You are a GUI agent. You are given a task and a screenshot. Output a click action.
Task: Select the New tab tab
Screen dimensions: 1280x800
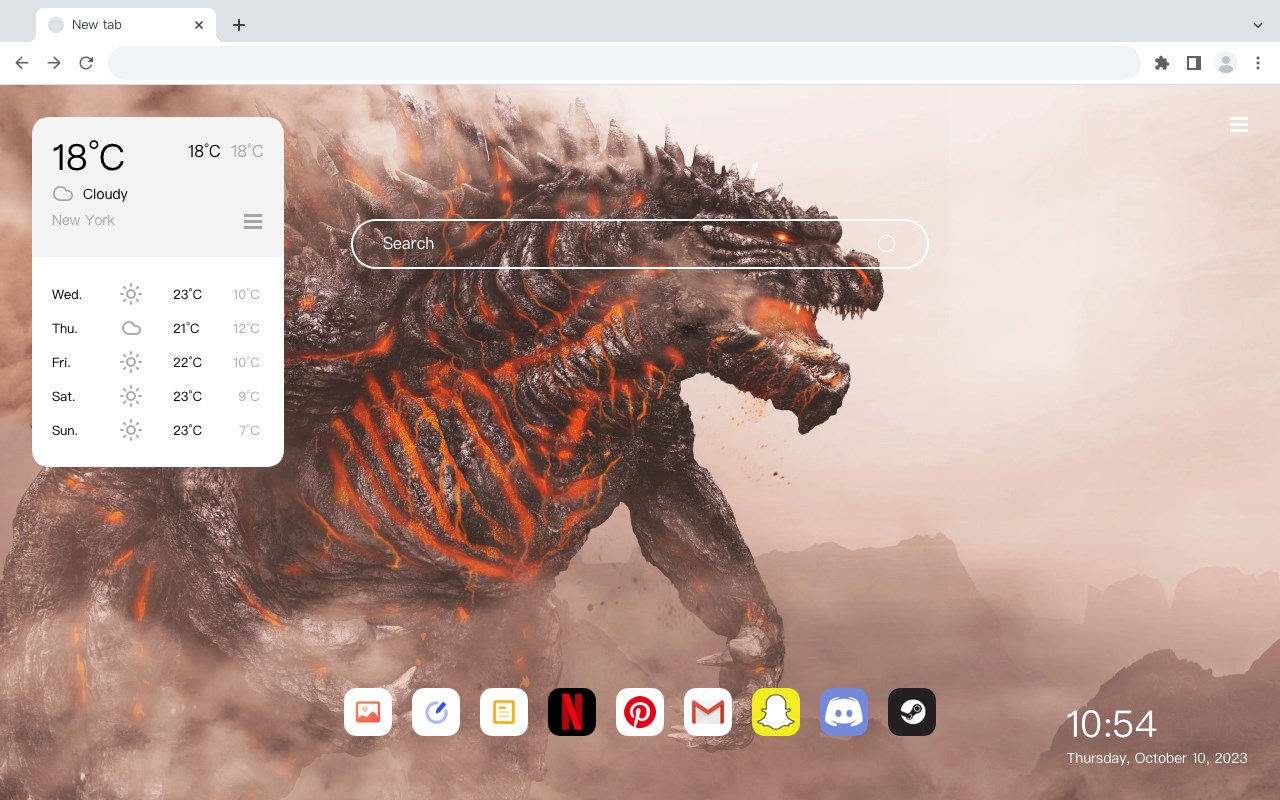click(x=126, y=25)
